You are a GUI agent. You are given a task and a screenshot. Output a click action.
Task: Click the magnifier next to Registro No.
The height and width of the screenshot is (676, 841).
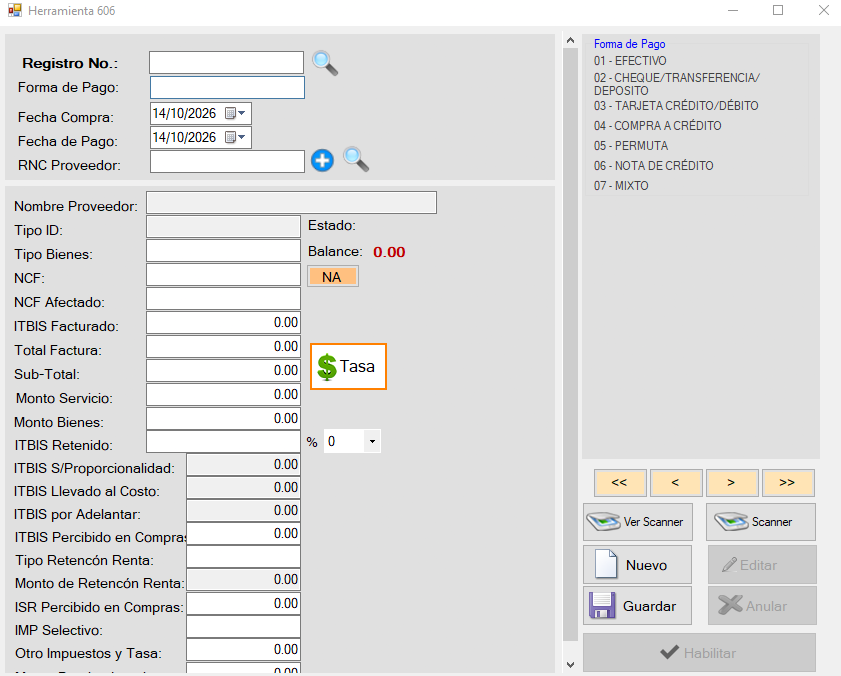(x=325, y=63)
